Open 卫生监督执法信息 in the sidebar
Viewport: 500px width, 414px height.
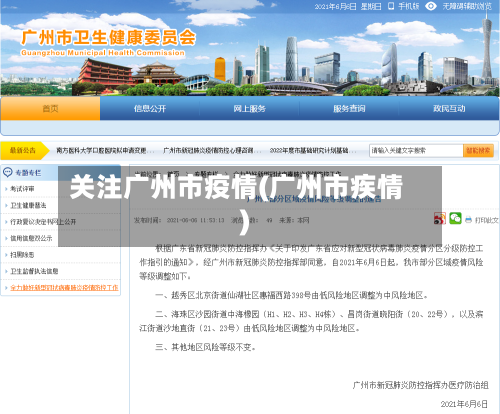click(34, 271)
